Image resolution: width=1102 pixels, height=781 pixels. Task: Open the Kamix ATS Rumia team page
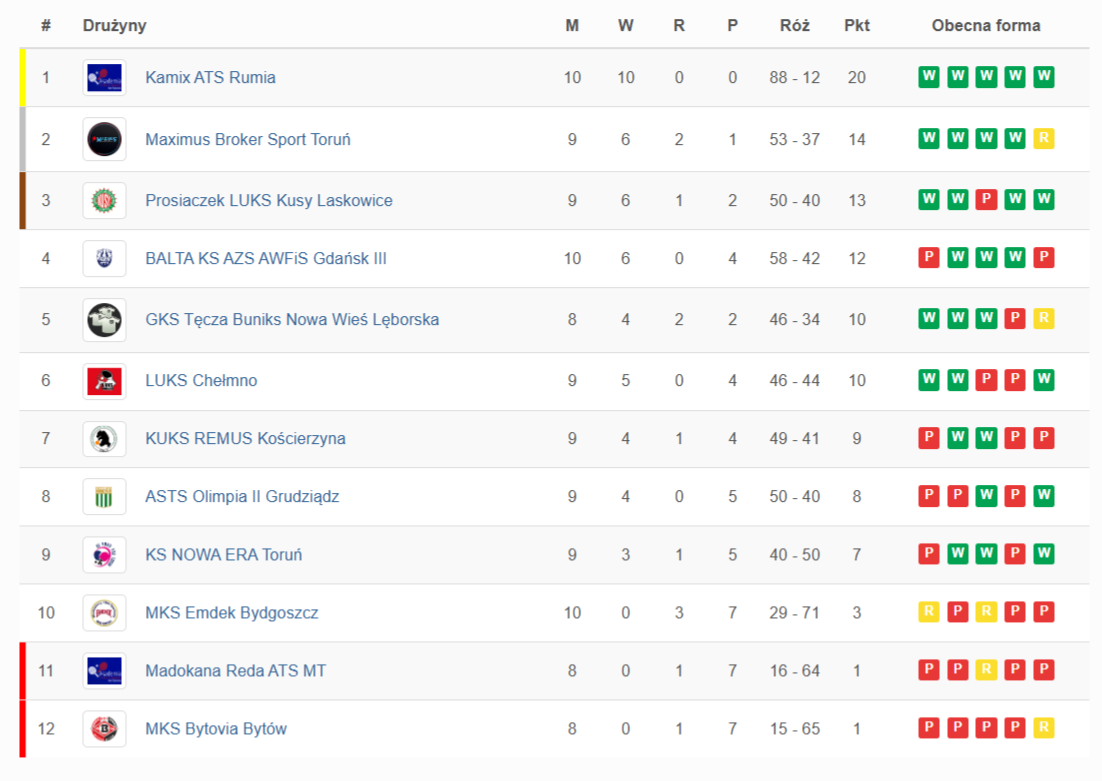coord(210,78)
